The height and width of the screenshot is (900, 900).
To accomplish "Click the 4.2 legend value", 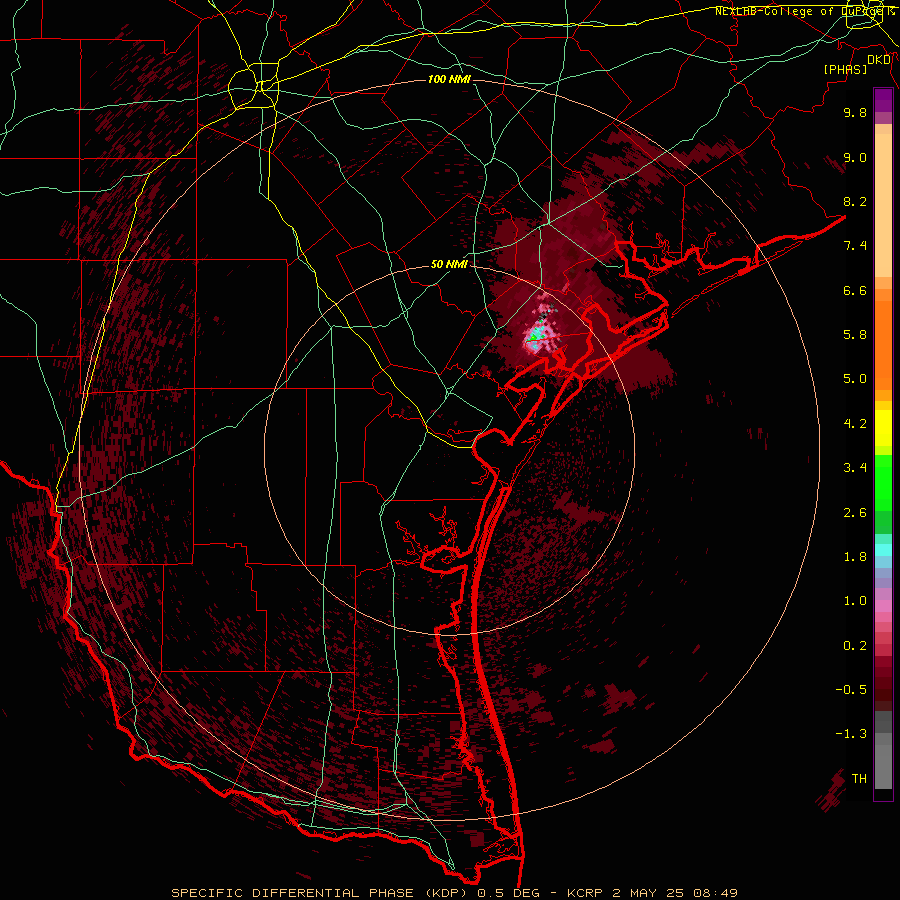I will [x=855, y=424].
